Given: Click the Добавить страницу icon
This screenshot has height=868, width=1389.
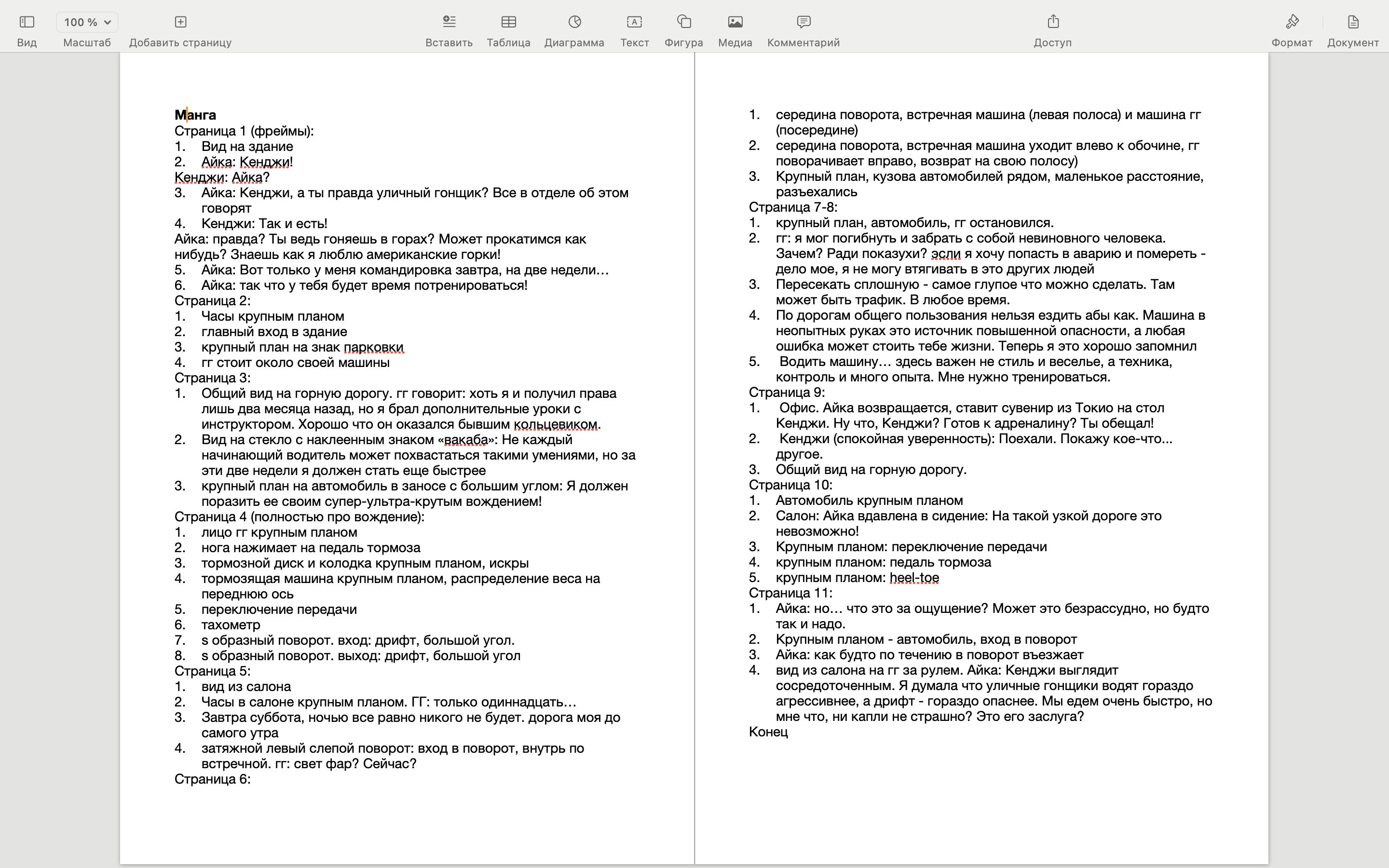Looking at the screenshot, I should coord(180,22).
